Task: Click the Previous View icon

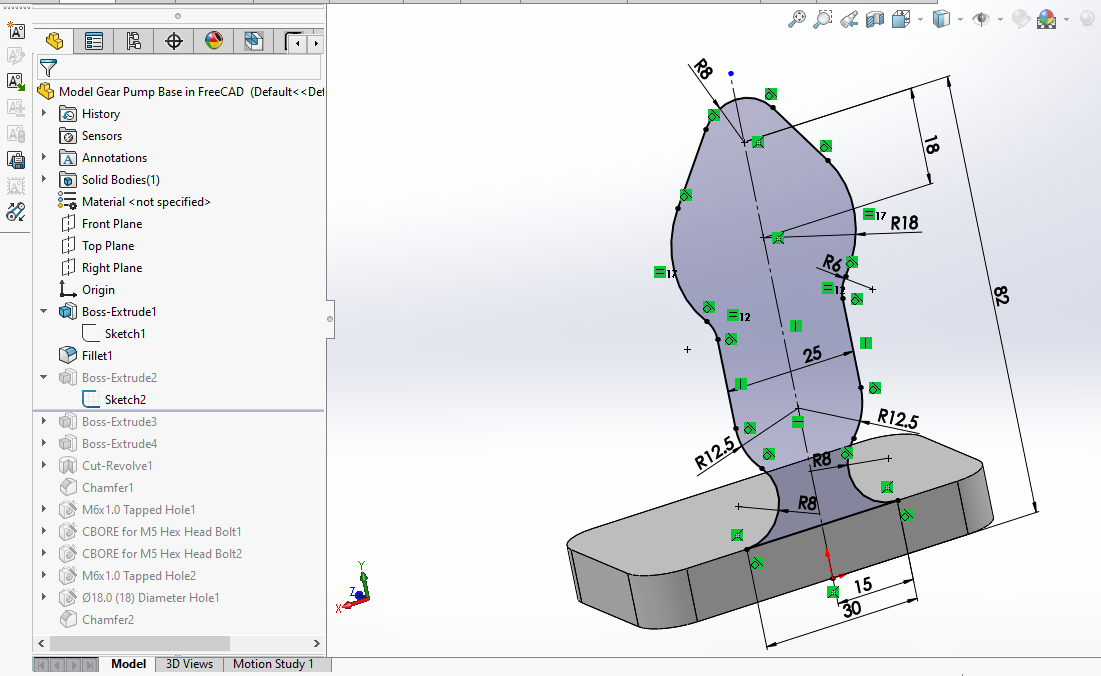Action: click(849, 19)
